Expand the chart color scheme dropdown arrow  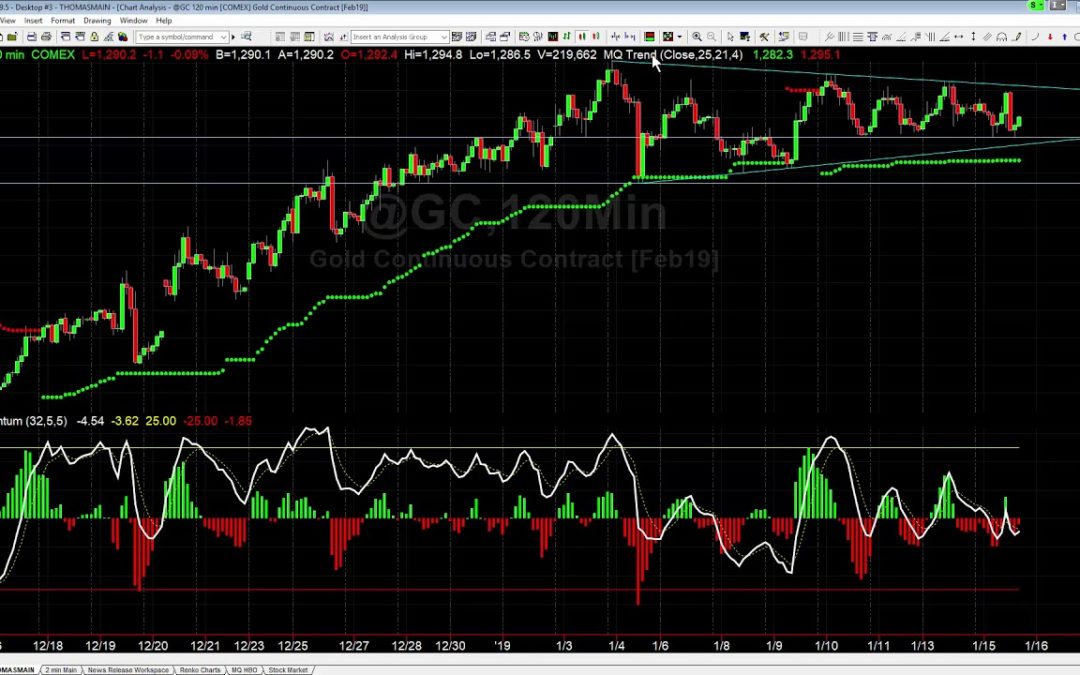pos(679,37)
